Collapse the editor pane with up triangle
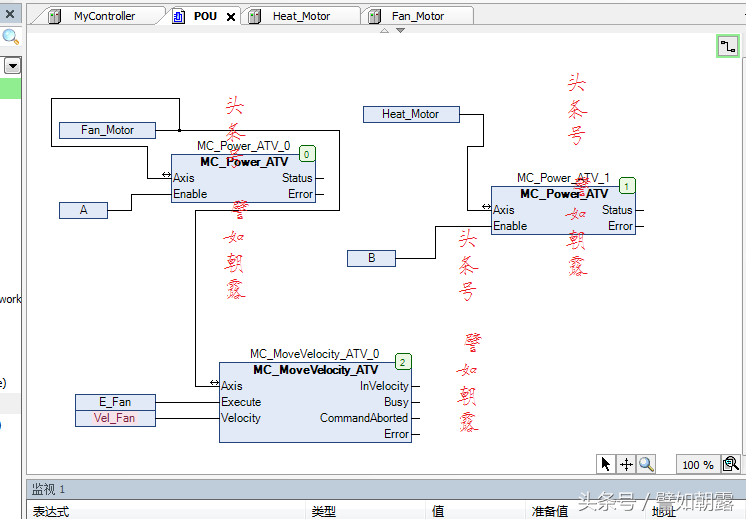Screen dimensions: 746x519 pos(384,30)
